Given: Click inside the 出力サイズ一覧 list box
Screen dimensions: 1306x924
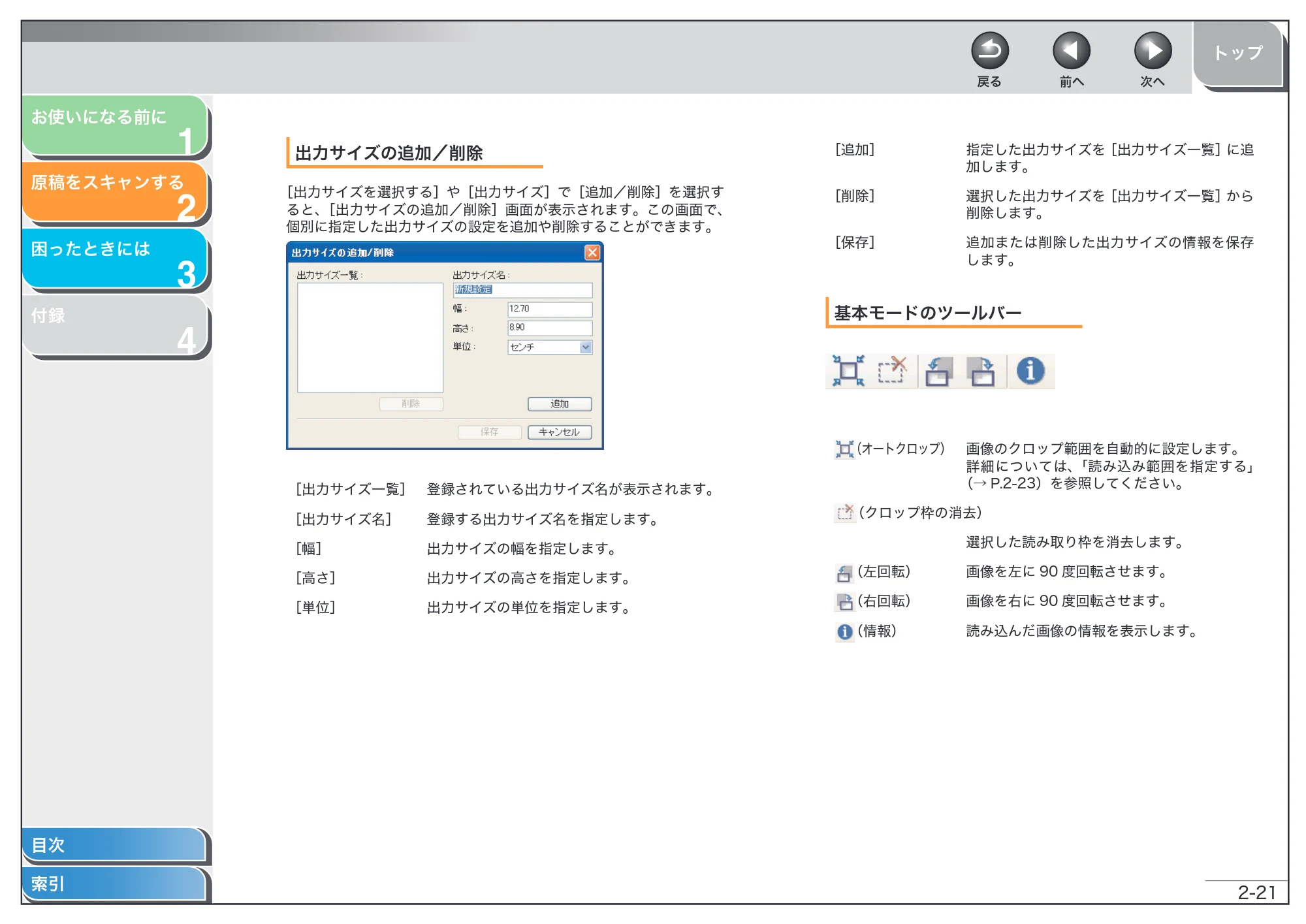Looking at the screenshot, I should click(x=370, y=338).
